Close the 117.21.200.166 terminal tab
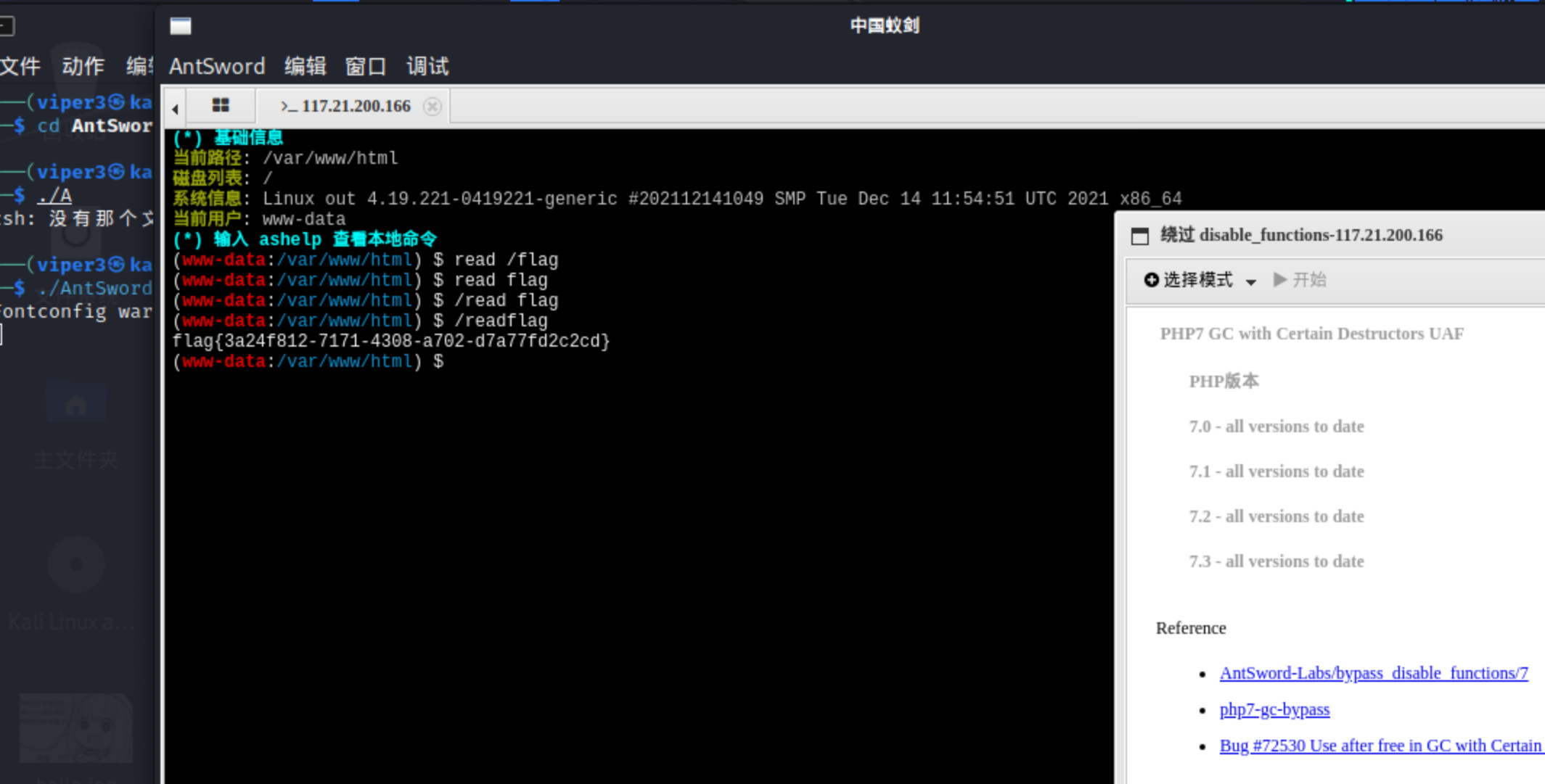1545x784 pixels. point(433,107)
